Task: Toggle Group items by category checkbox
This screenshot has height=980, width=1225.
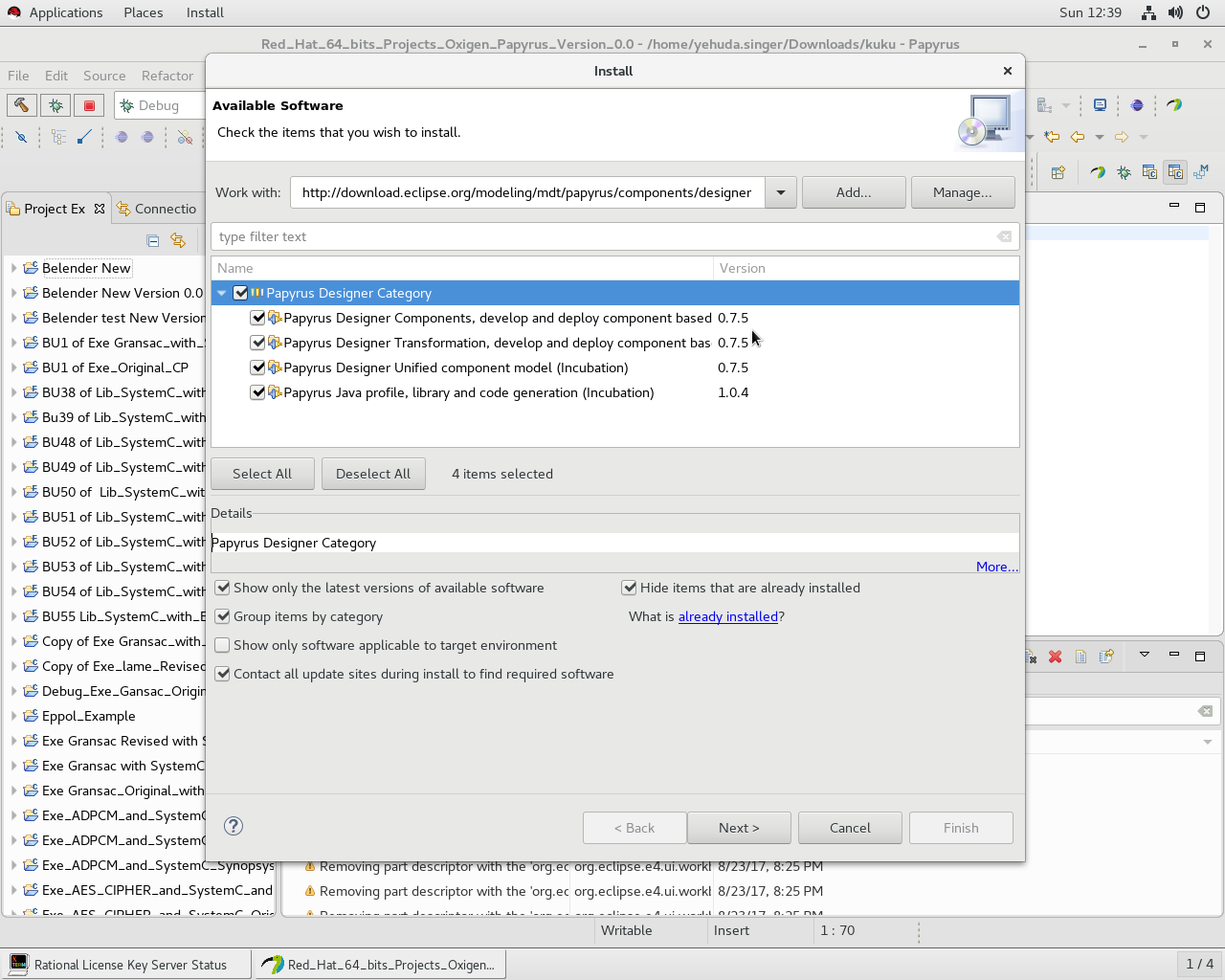Action: click(223, 616)
